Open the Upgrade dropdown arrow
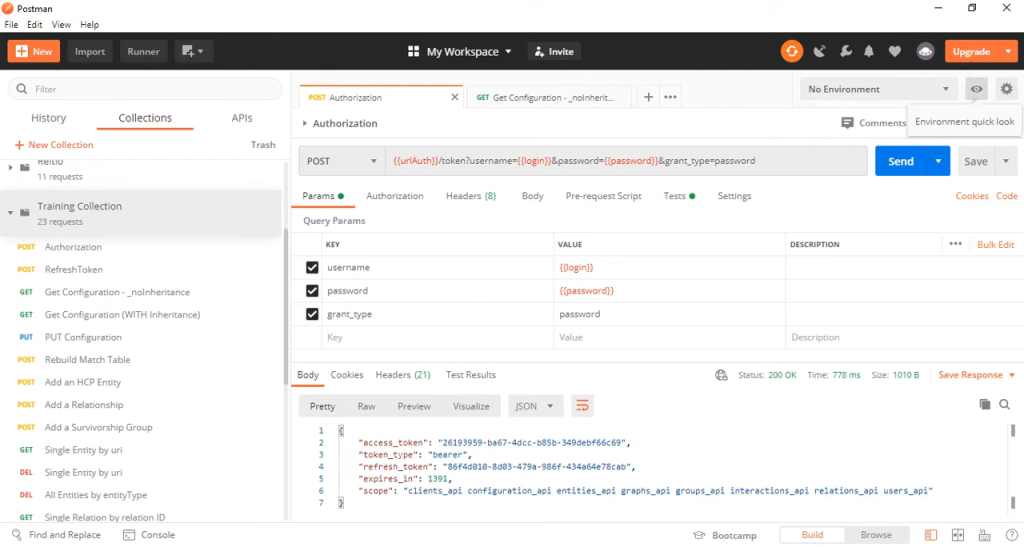This screenshot has height=547, width=1024. coord(1008,52)
